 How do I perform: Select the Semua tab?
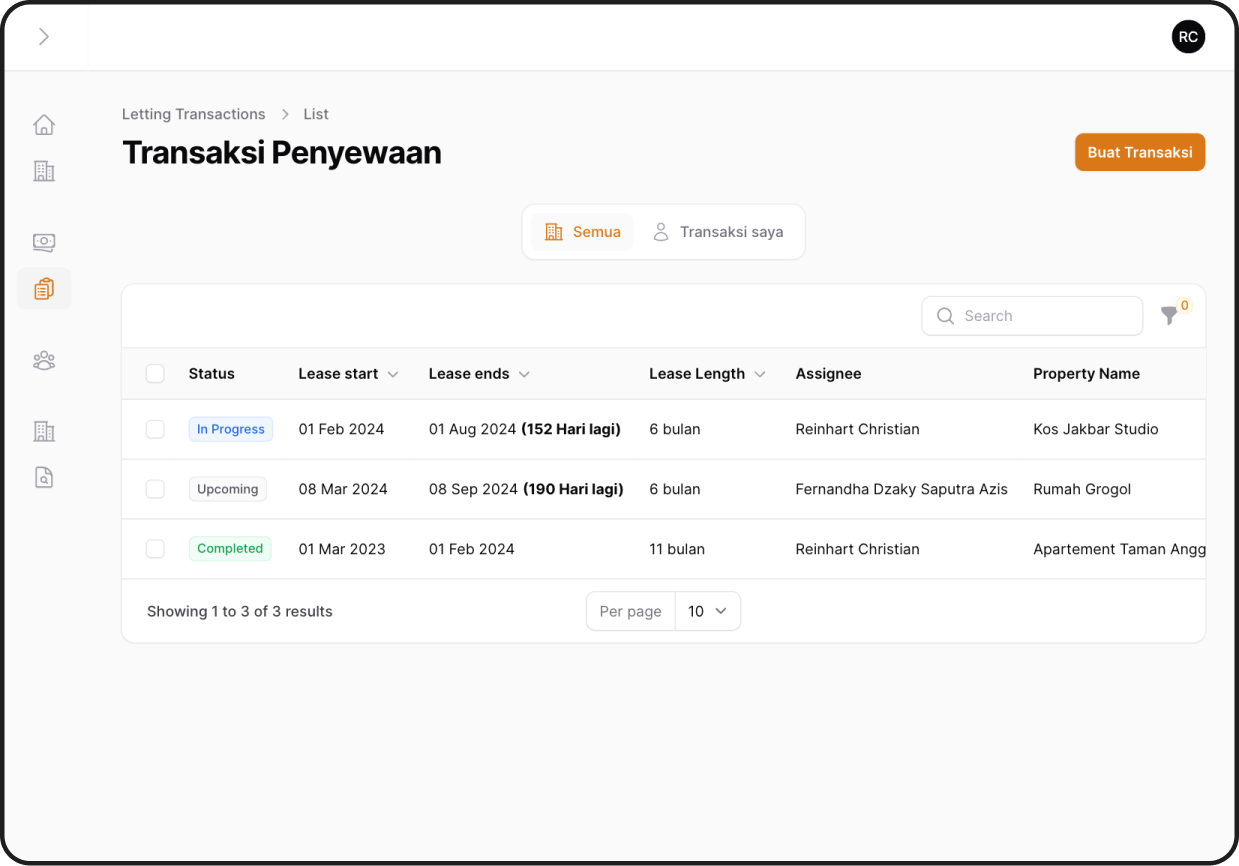click(583, 232)
